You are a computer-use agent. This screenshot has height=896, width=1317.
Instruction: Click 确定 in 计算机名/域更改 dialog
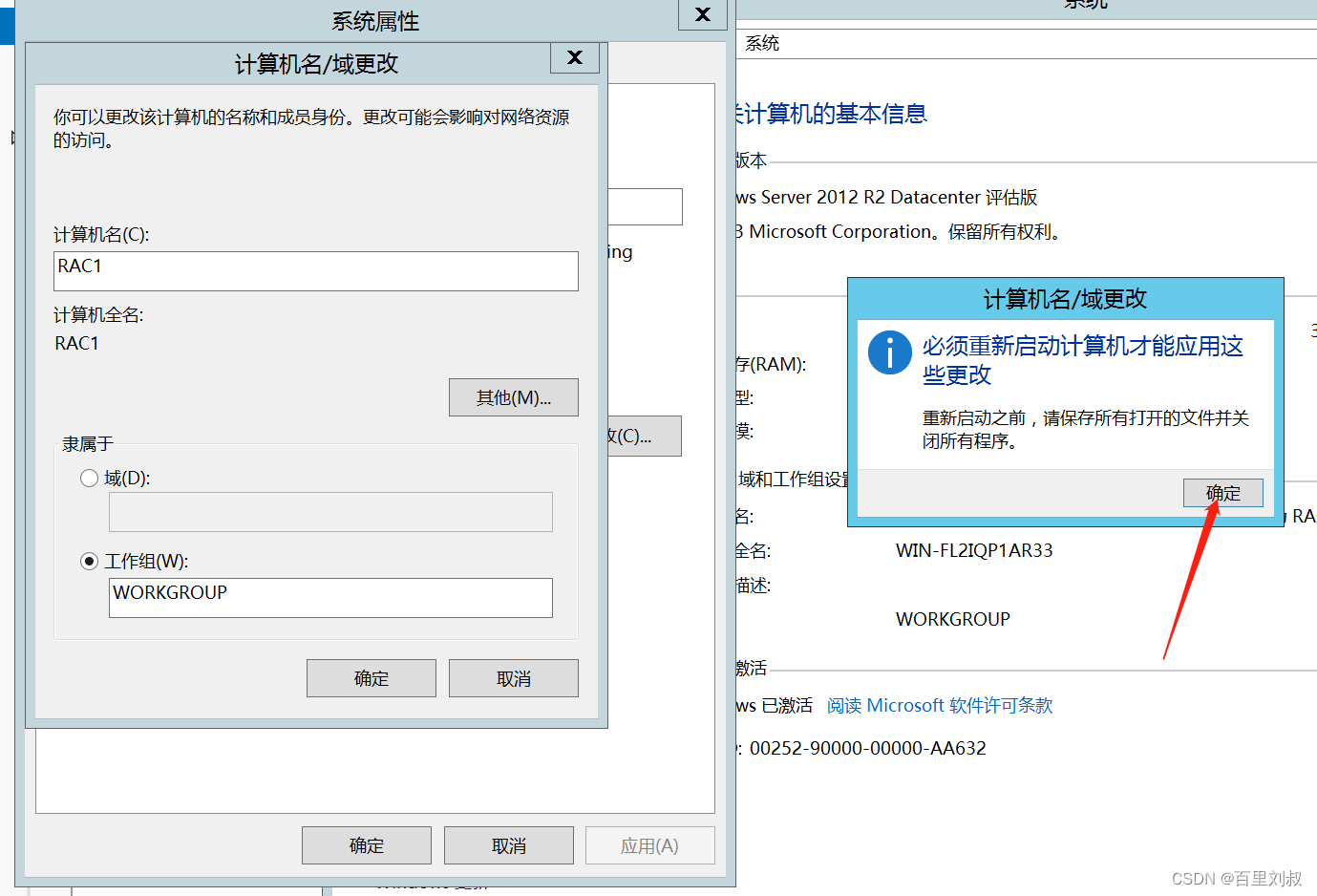pos(372,678)
